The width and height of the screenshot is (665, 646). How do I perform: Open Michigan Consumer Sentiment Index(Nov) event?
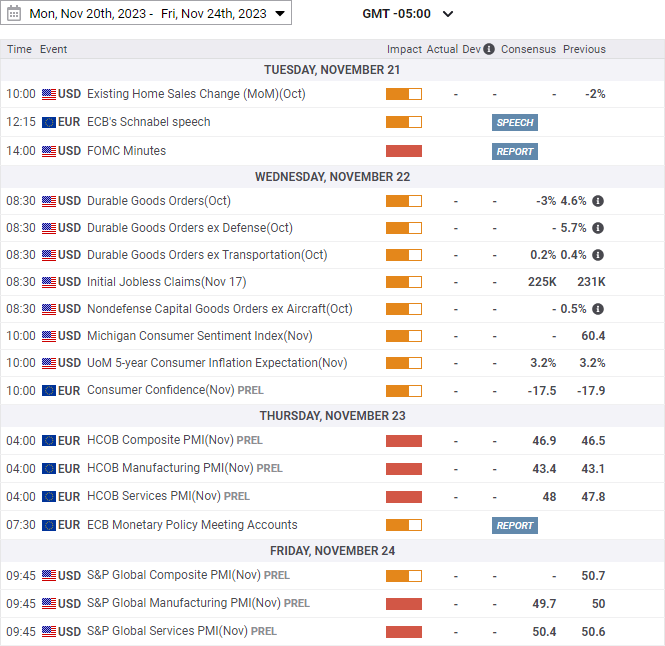[200, 336]
